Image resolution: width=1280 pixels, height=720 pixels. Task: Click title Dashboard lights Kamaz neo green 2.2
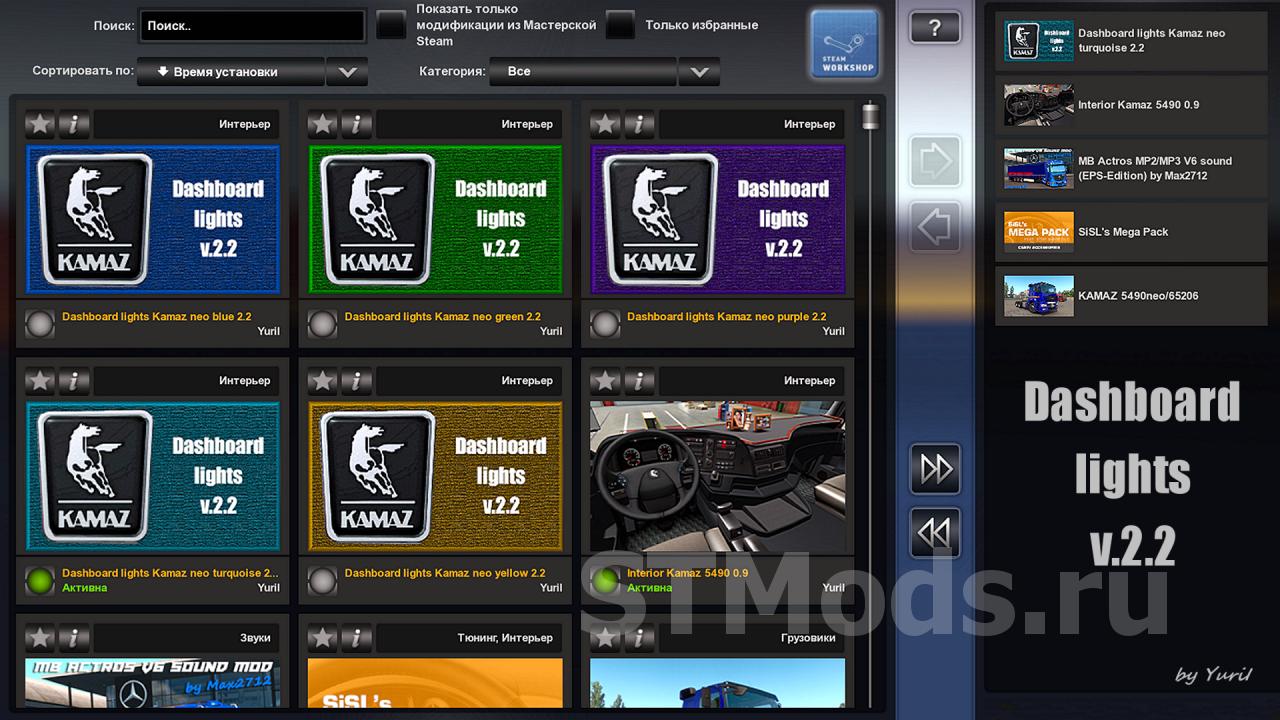point(443,317)
